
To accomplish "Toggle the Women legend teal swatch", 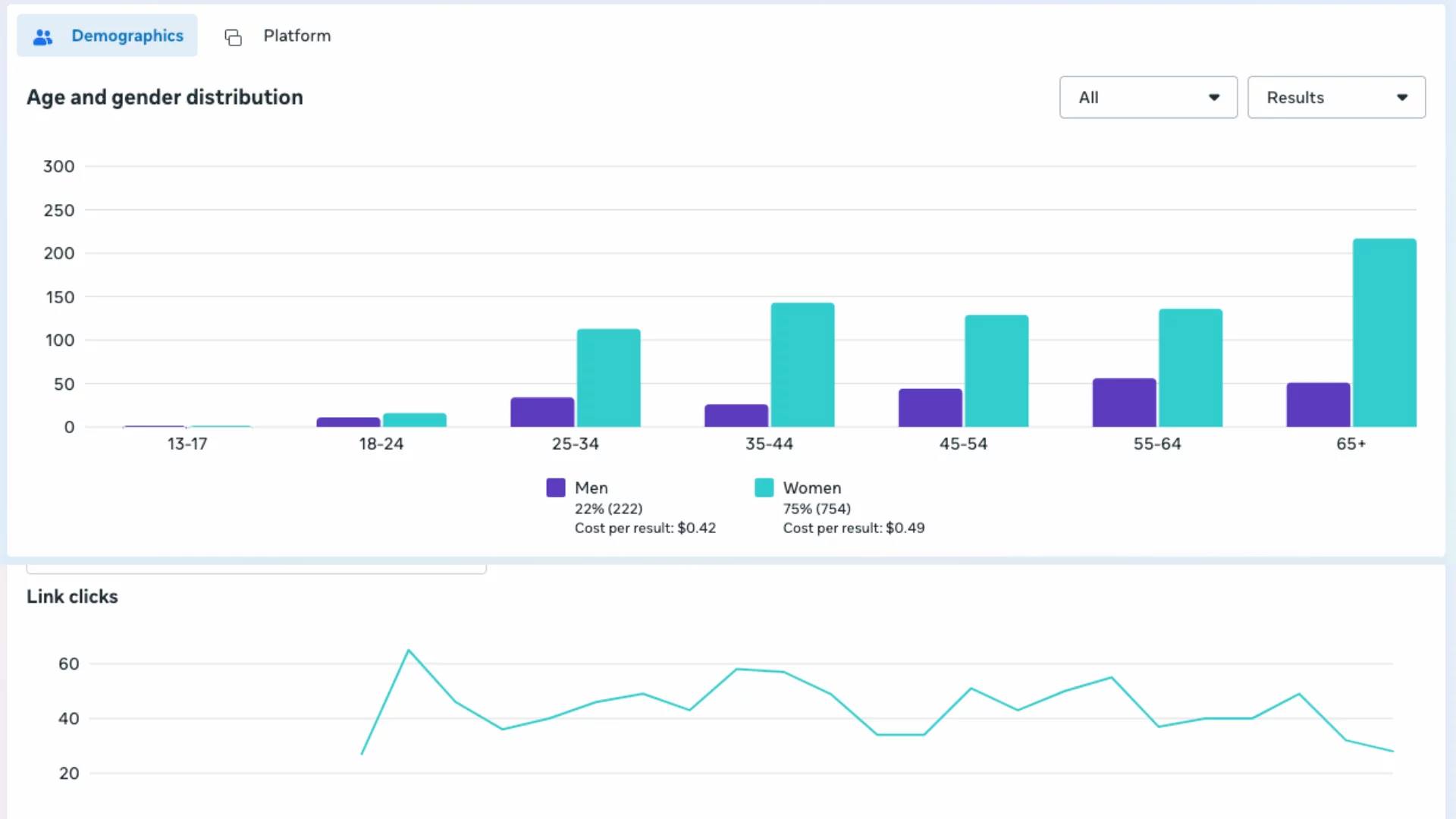I will (x=764, y=488).
